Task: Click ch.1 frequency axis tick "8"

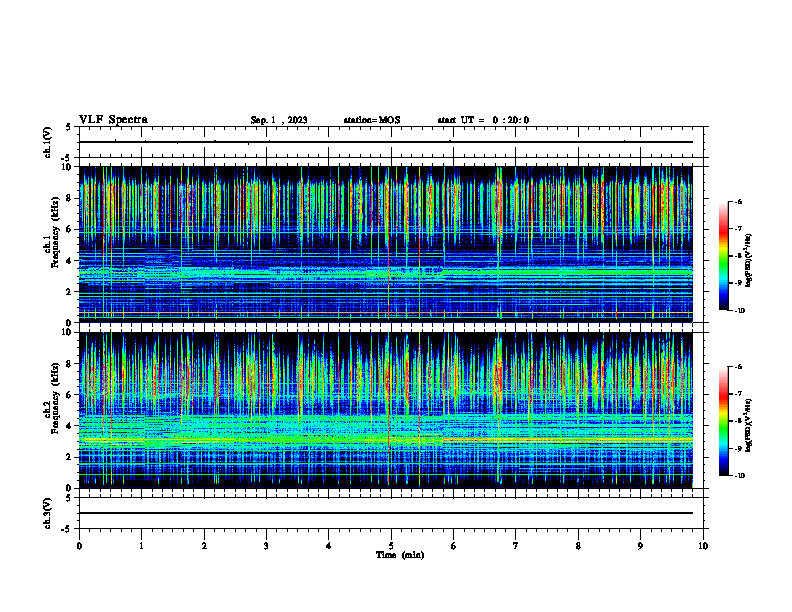Action: (x=69, y=198)
